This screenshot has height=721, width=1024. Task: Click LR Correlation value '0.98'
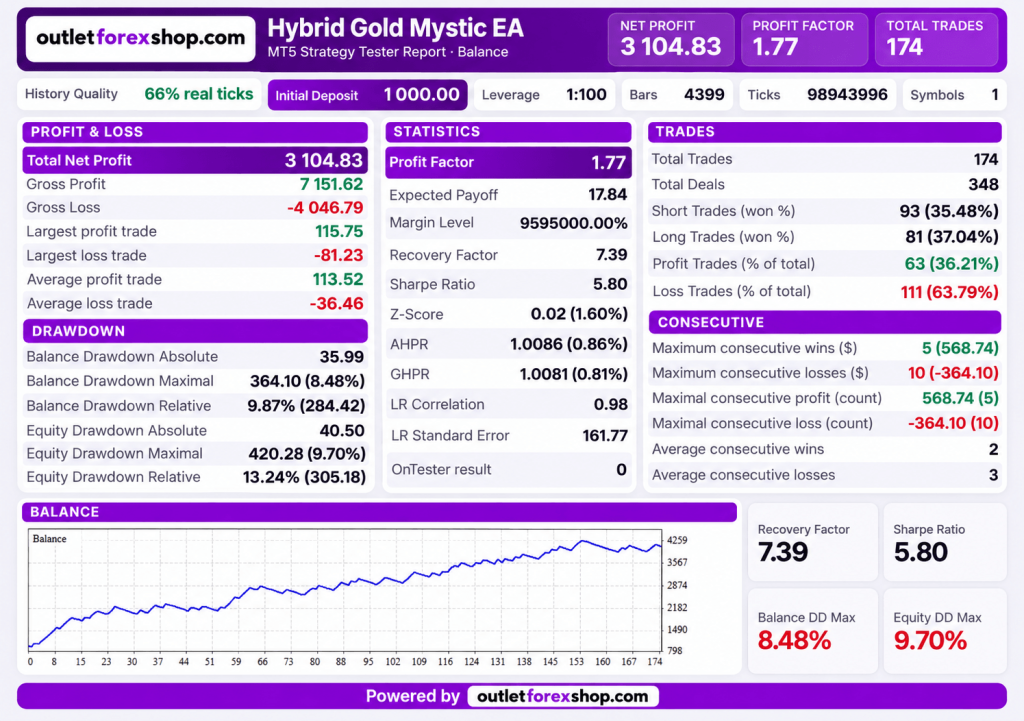(x=611, y=404)
